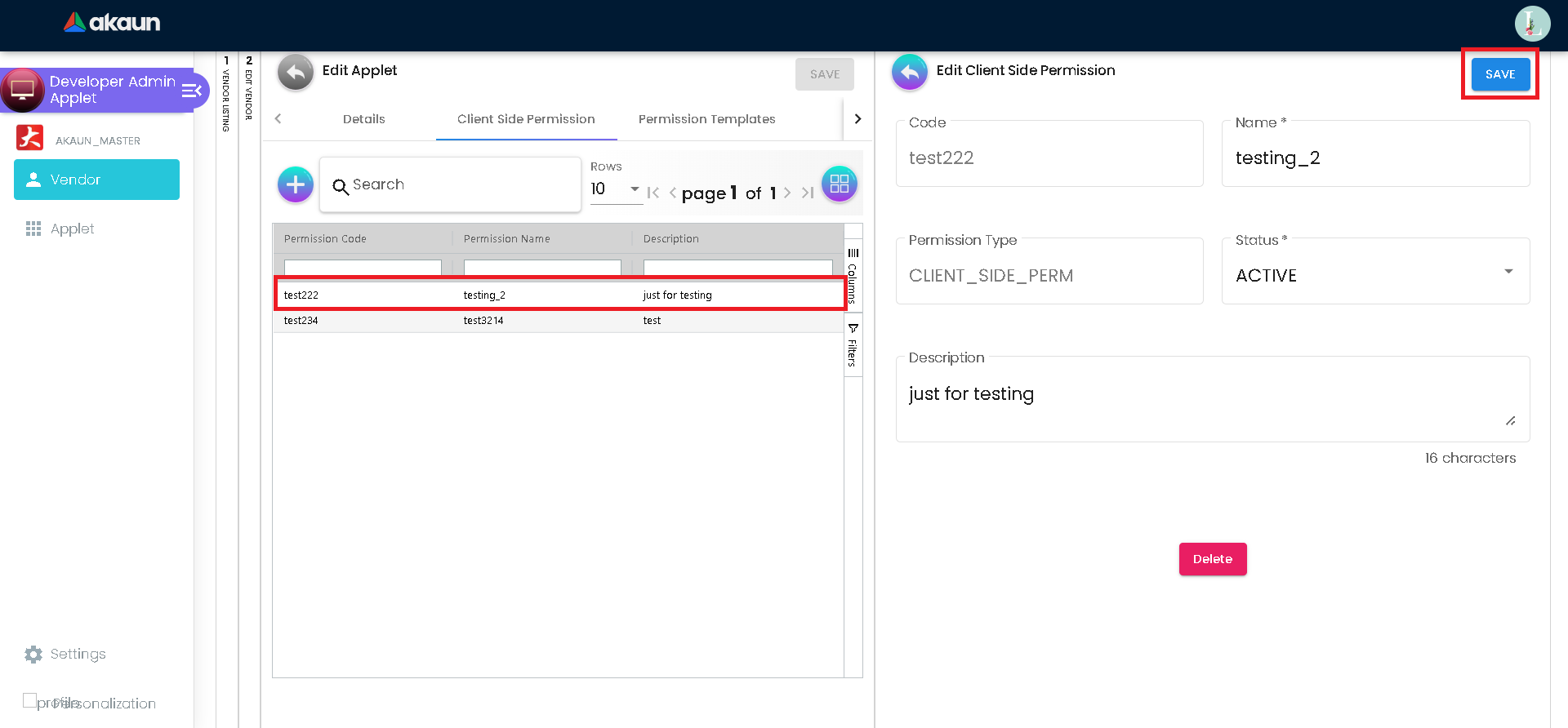The height and width of the screenshot is (728, 1568).
Task: Switch to the Details tab
Action: [x=363, y=119]
